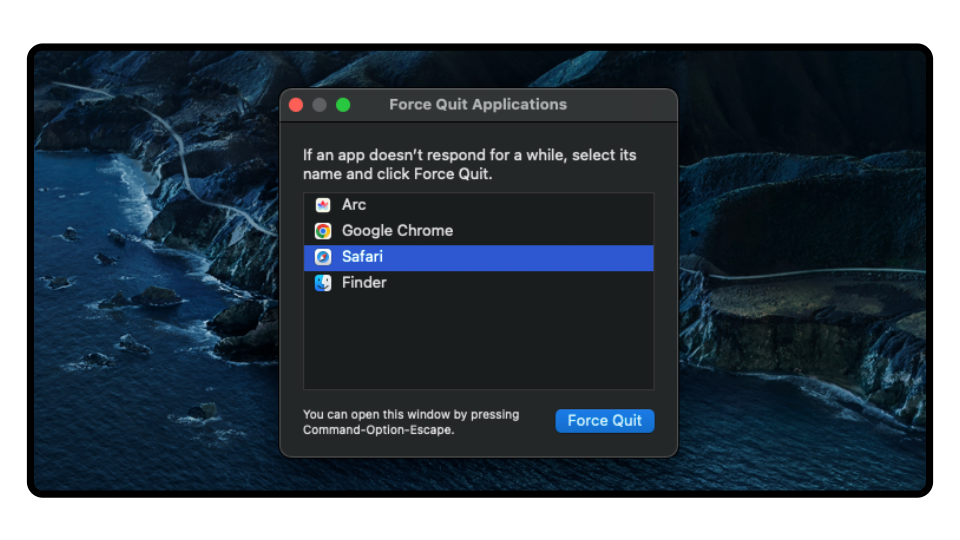Click the greyed-out minimize window button
960x540 pixels.
tap(320, 105)
